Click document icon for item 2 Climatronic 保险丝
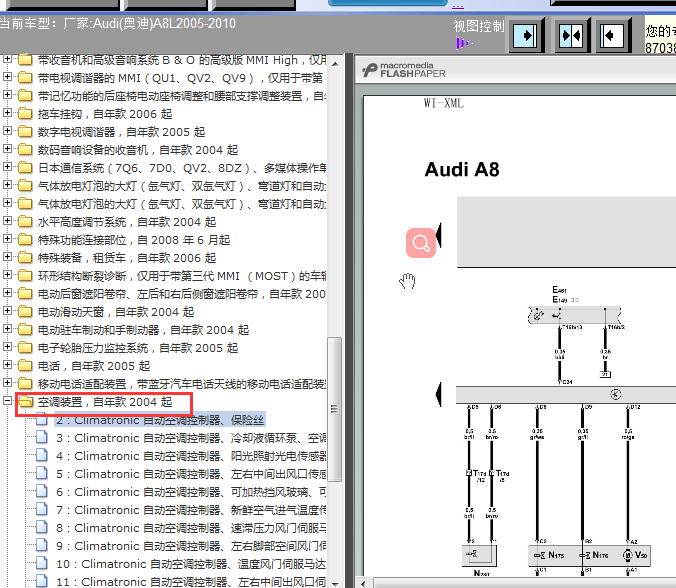676x588 pixels. [x=42, y=419]
